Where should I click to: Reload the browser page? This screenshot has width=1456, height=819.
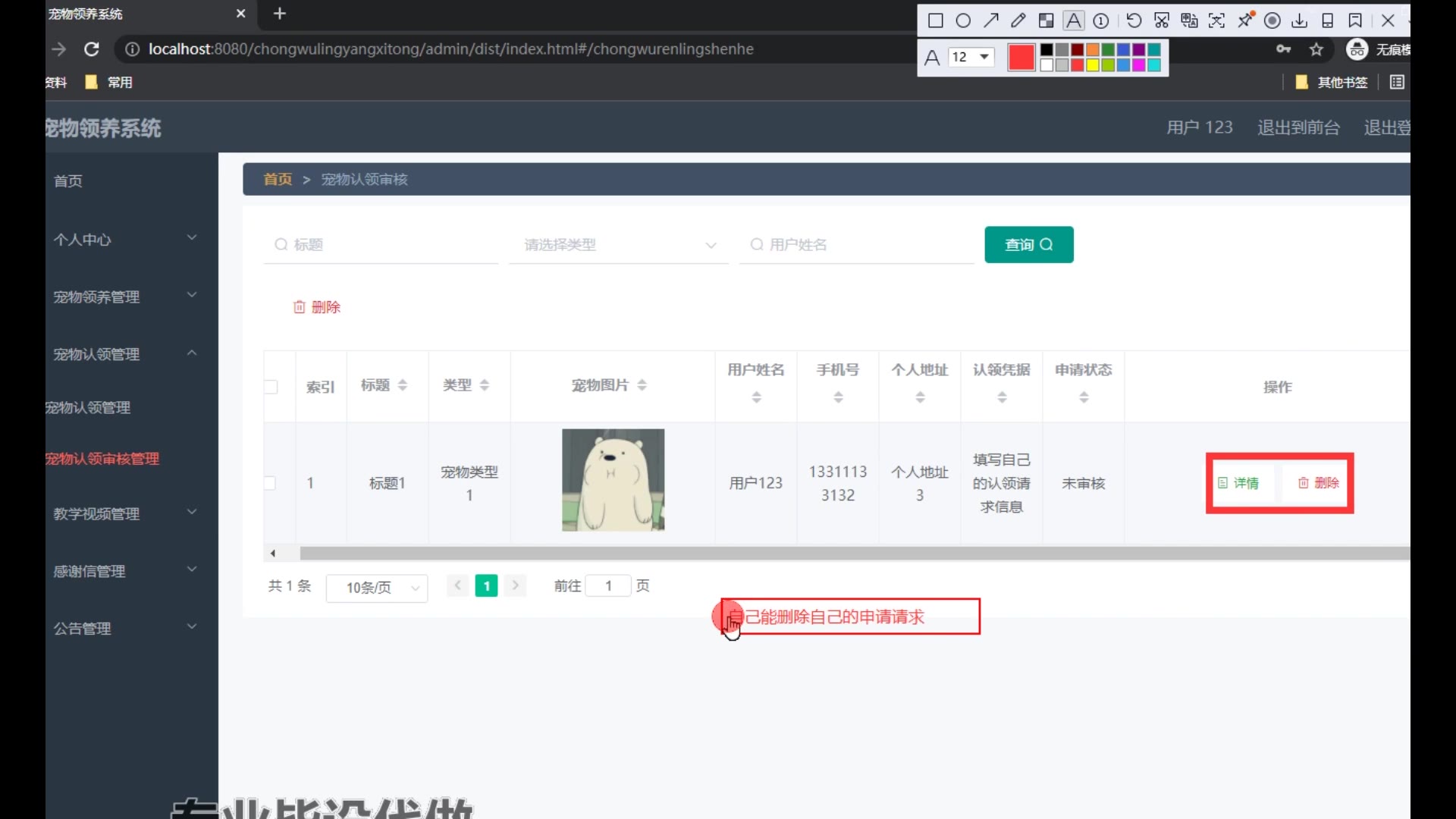[x=92, y=49]
